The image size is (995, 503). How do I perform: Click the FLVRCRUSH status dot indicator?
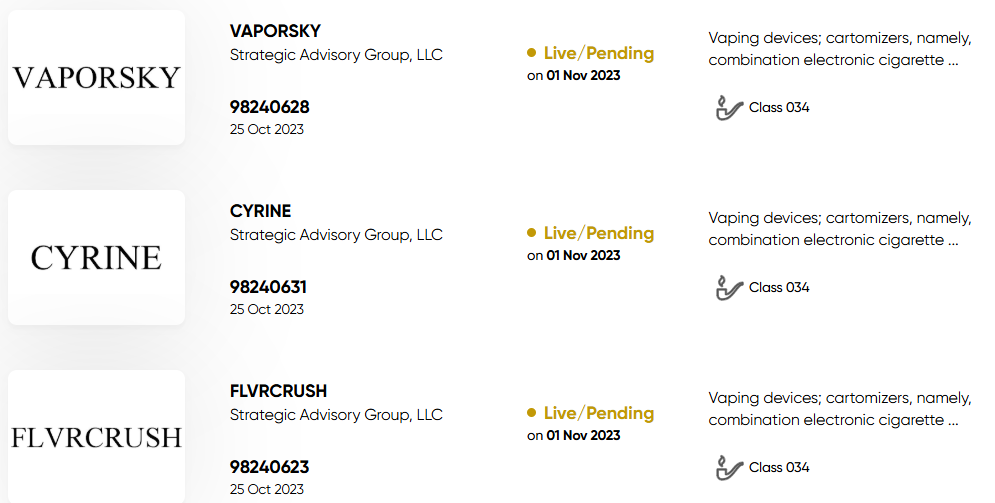click(x=532, y=413)
